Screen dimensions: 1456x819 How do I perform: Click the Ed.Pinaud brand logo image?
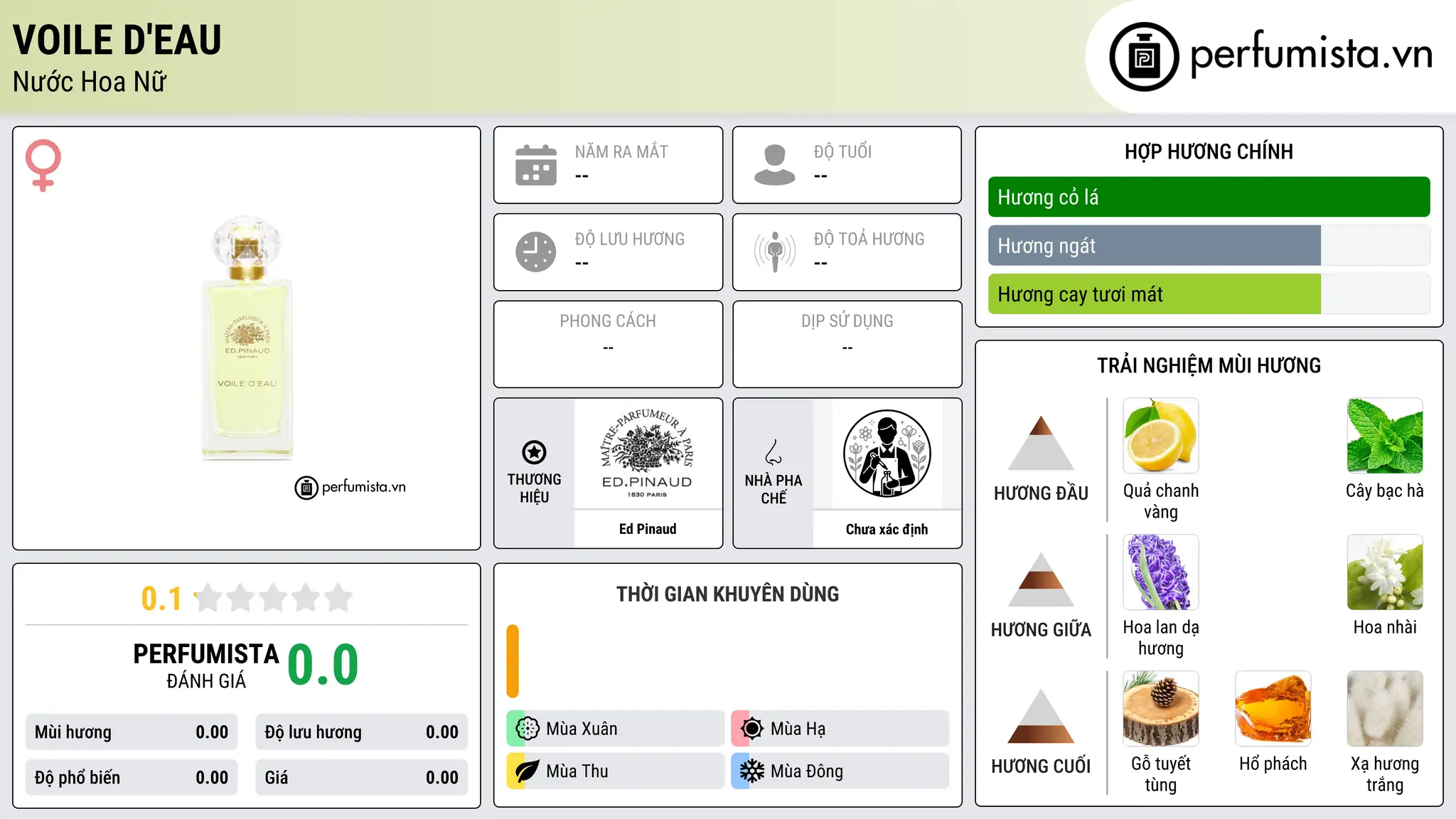point(647,454)
